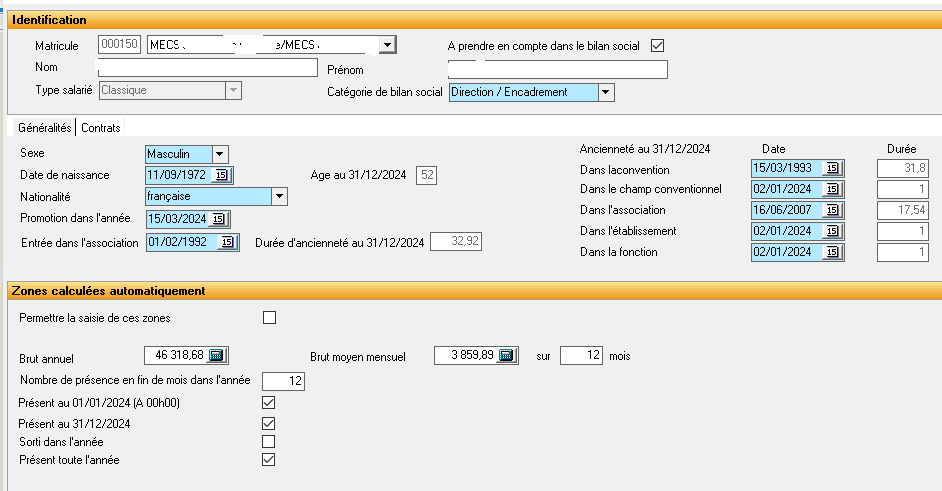This screenshot has height=491, width=942.
Task: Open calendar for Dans l'établissement date
Action: [x=832, y=232]
